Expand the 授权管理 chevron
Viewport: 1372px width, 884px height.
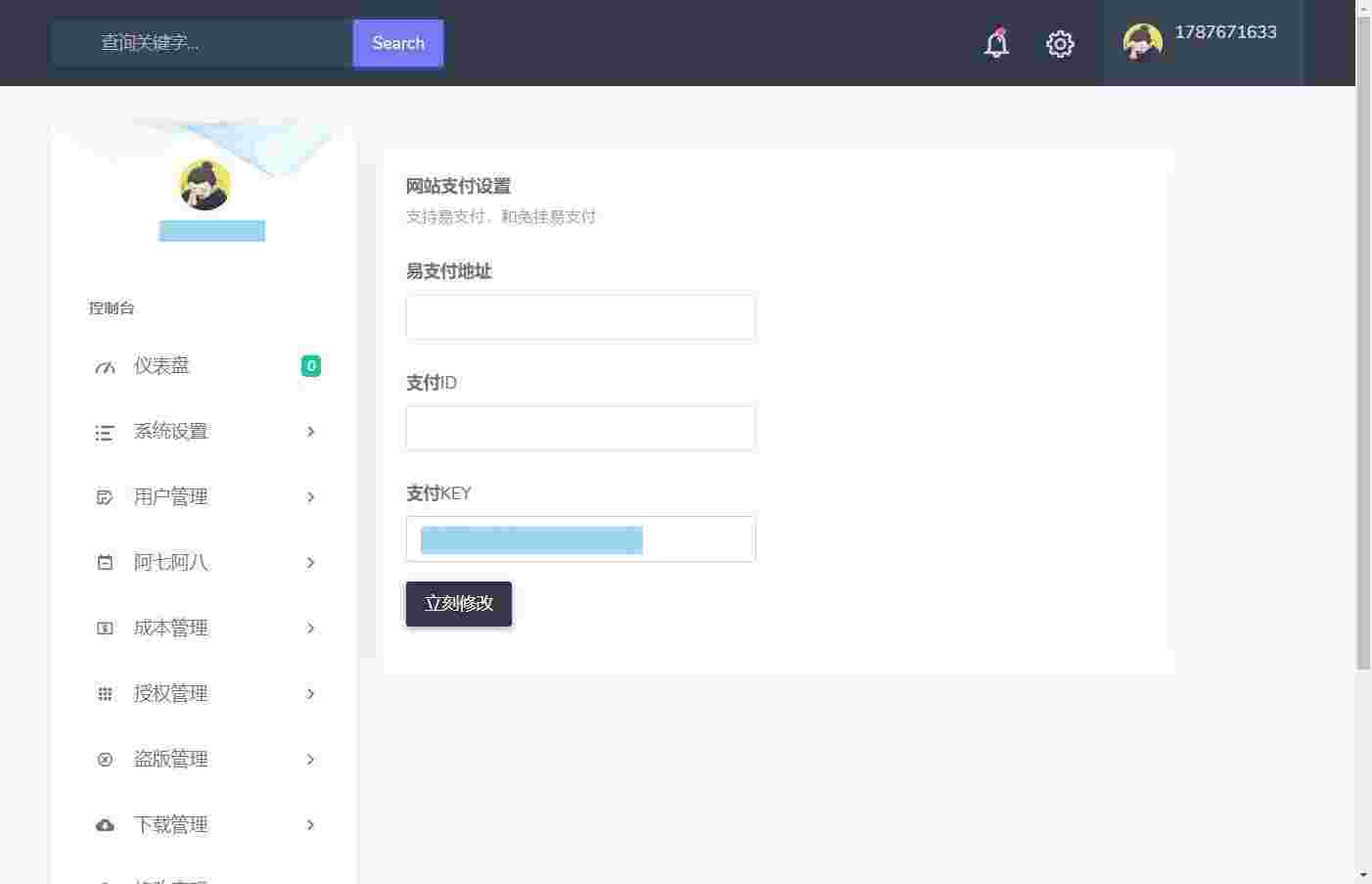coord(310,694)
